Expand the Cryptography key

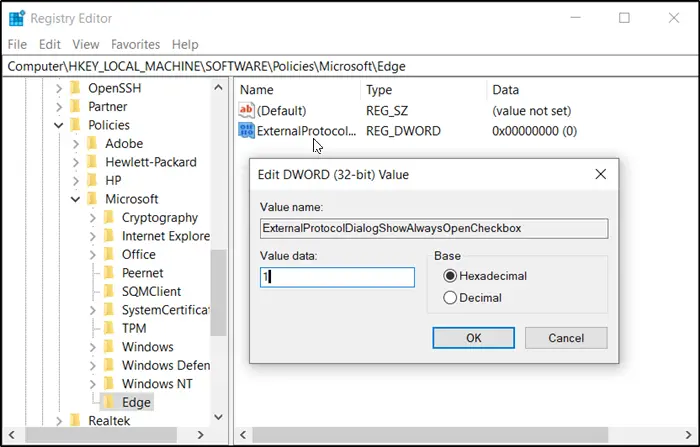92,217
